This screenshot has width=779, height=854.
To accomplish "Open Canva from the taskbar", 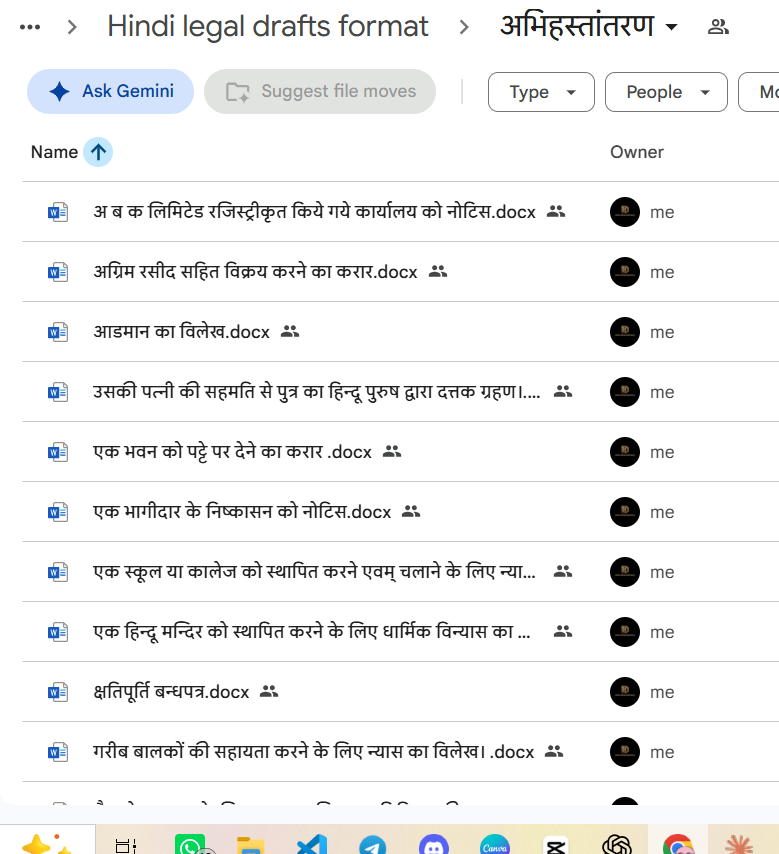I will (x=495, y=845).
